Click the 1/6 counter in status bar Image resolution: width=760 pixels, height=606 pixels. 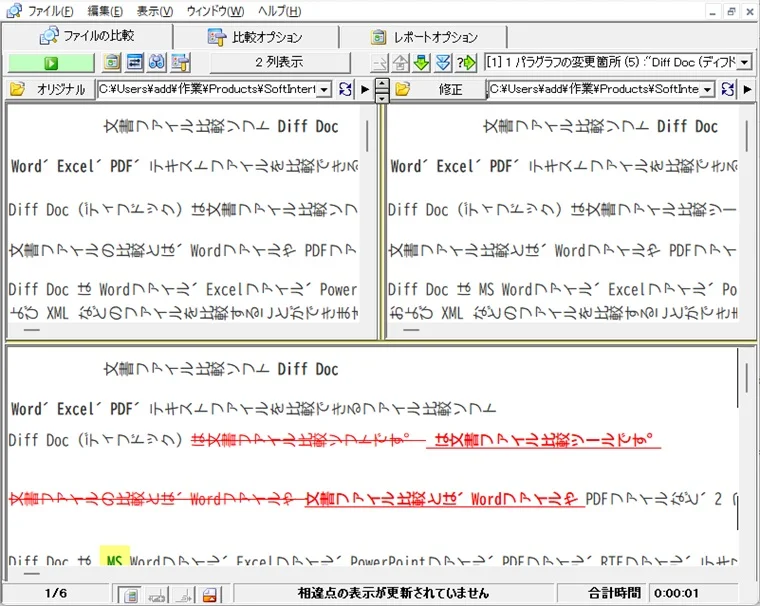point(56,593)
